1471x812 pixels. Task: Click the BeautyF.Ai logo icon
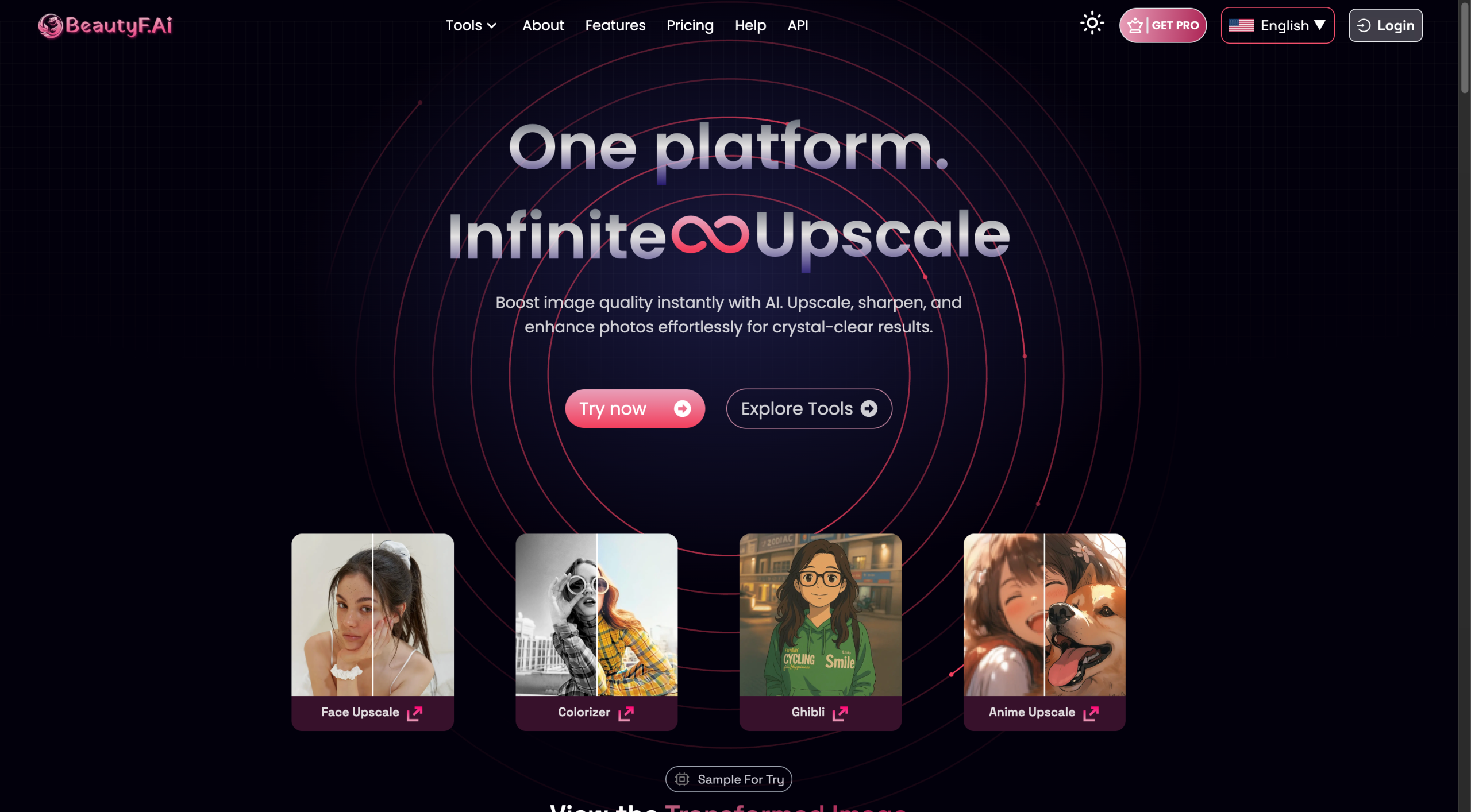click(x=50, y=26)
